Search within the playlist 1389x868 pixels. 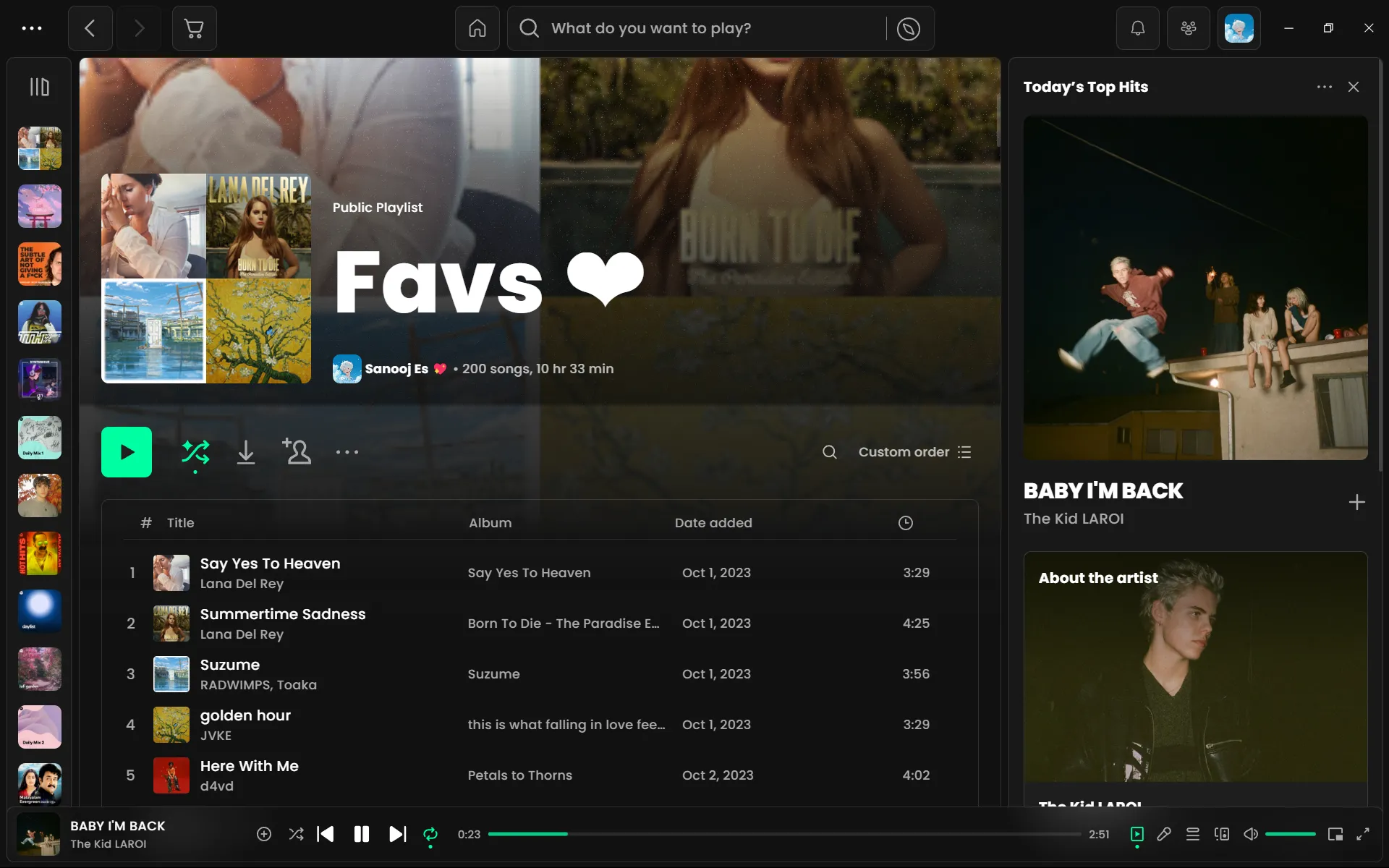tap(830, 452)
